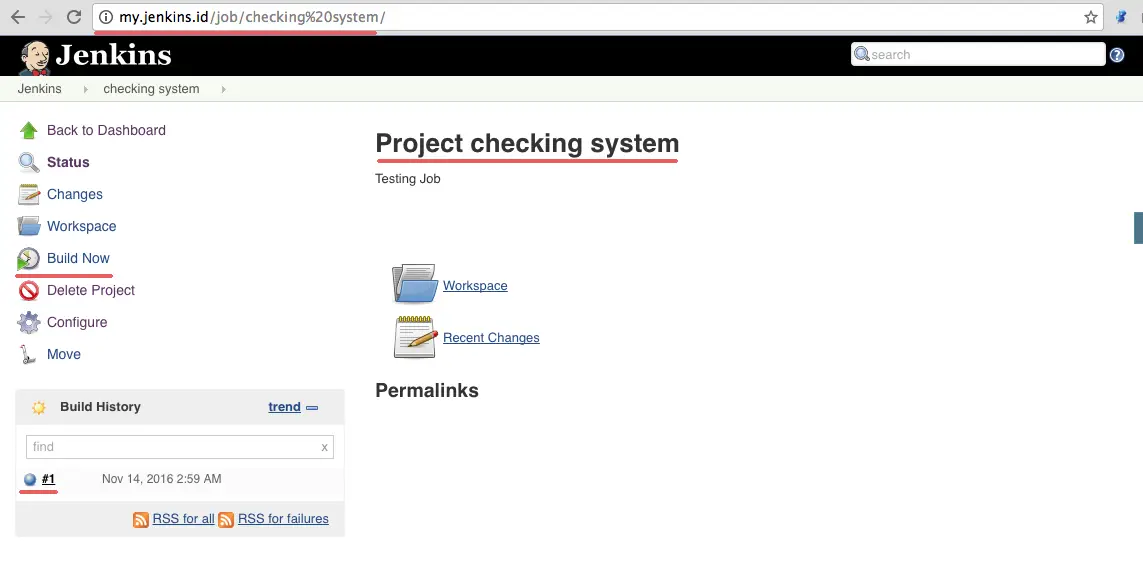The width and height of the screenshot is (1143, 572).
Task: Click the green up arrow icon
Action: pyautogui.click(x=28, y=130)
